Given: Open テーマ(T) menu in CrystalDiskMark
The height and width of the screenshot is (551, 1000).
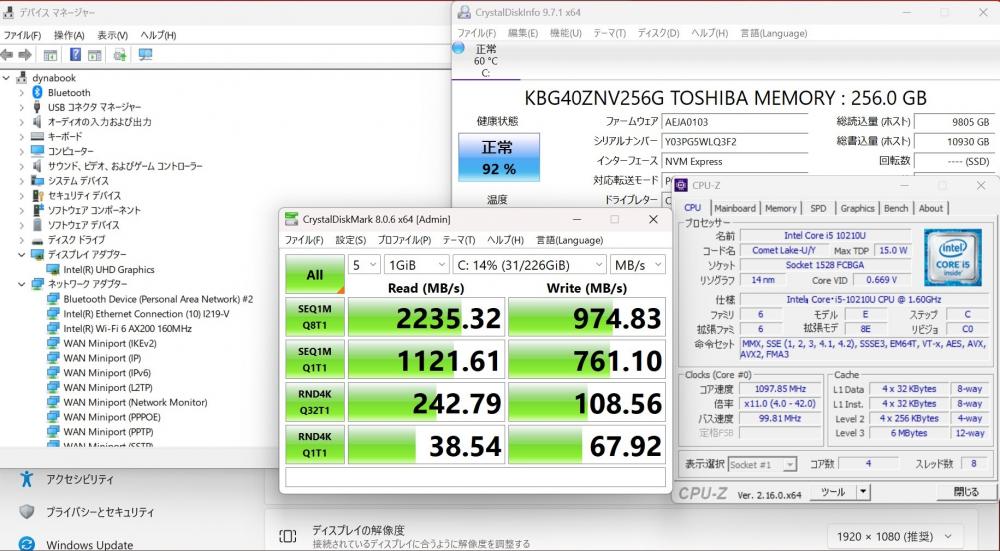Looking at the screenshot, I should coord(459,240).
